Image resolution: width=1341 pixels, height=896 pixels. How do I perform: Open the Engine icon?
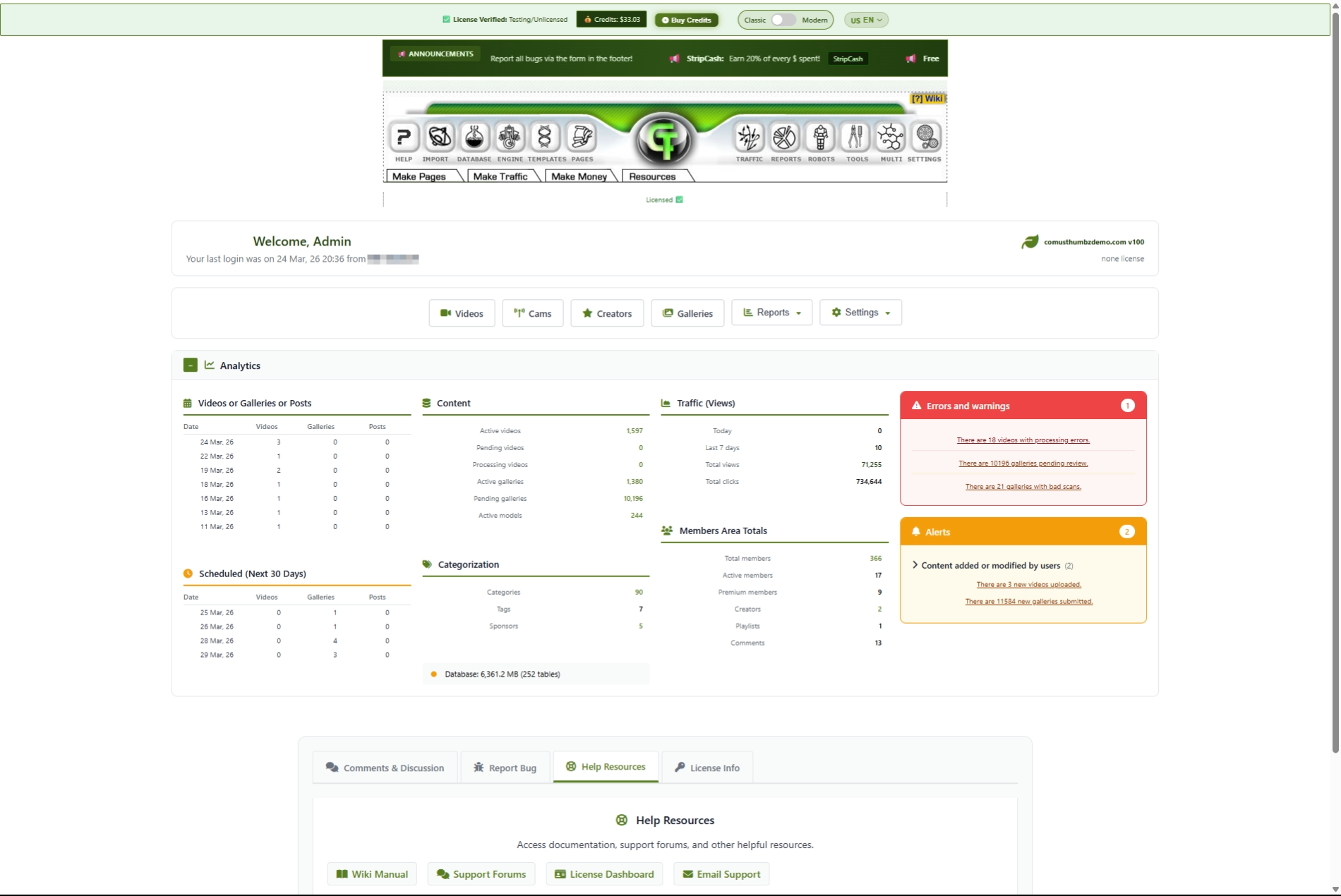(x=510, y=138)
